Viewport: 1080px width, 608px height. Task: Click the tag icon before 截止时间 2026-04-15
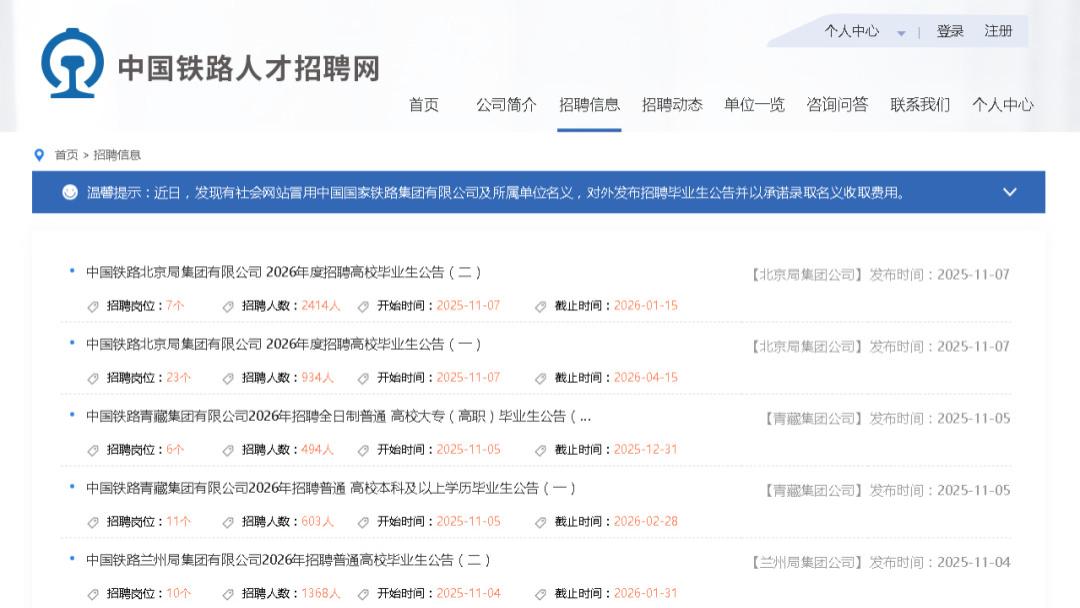(x=539, y=377)
